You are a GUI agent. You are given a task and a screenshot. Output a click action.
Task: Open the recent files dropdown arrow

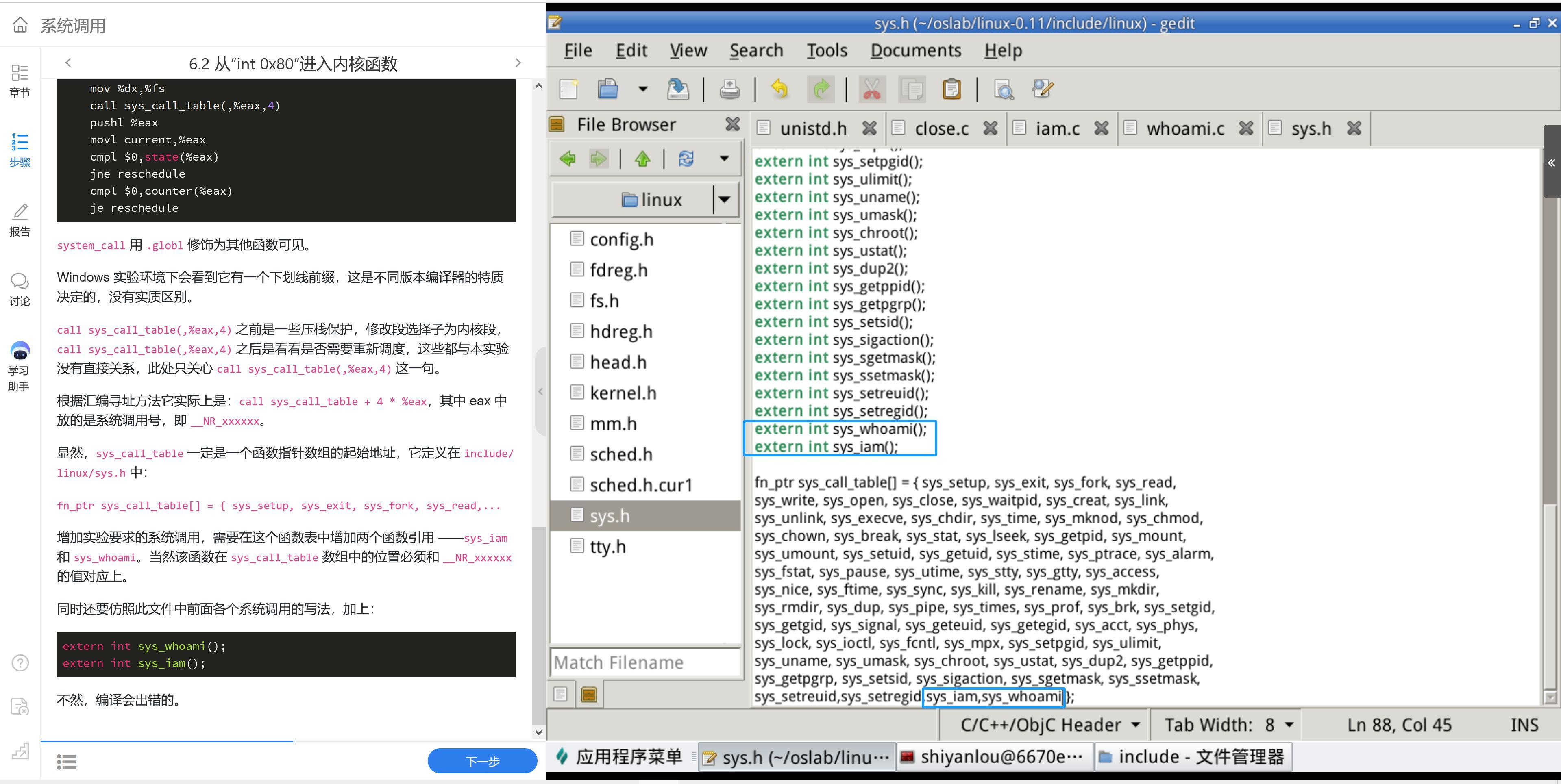click(x=642, y=90)
